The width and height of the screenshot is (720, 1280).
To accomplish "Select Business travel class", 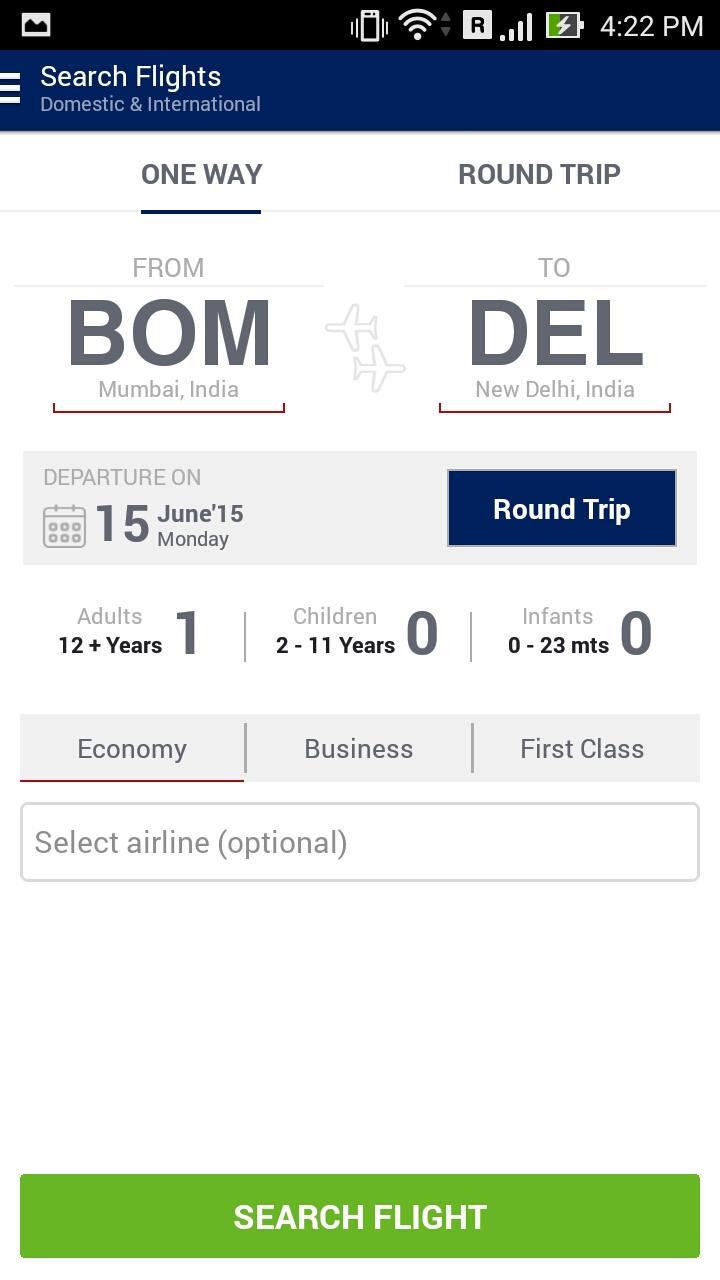I will pyautogui.click(x=359, y=749).
